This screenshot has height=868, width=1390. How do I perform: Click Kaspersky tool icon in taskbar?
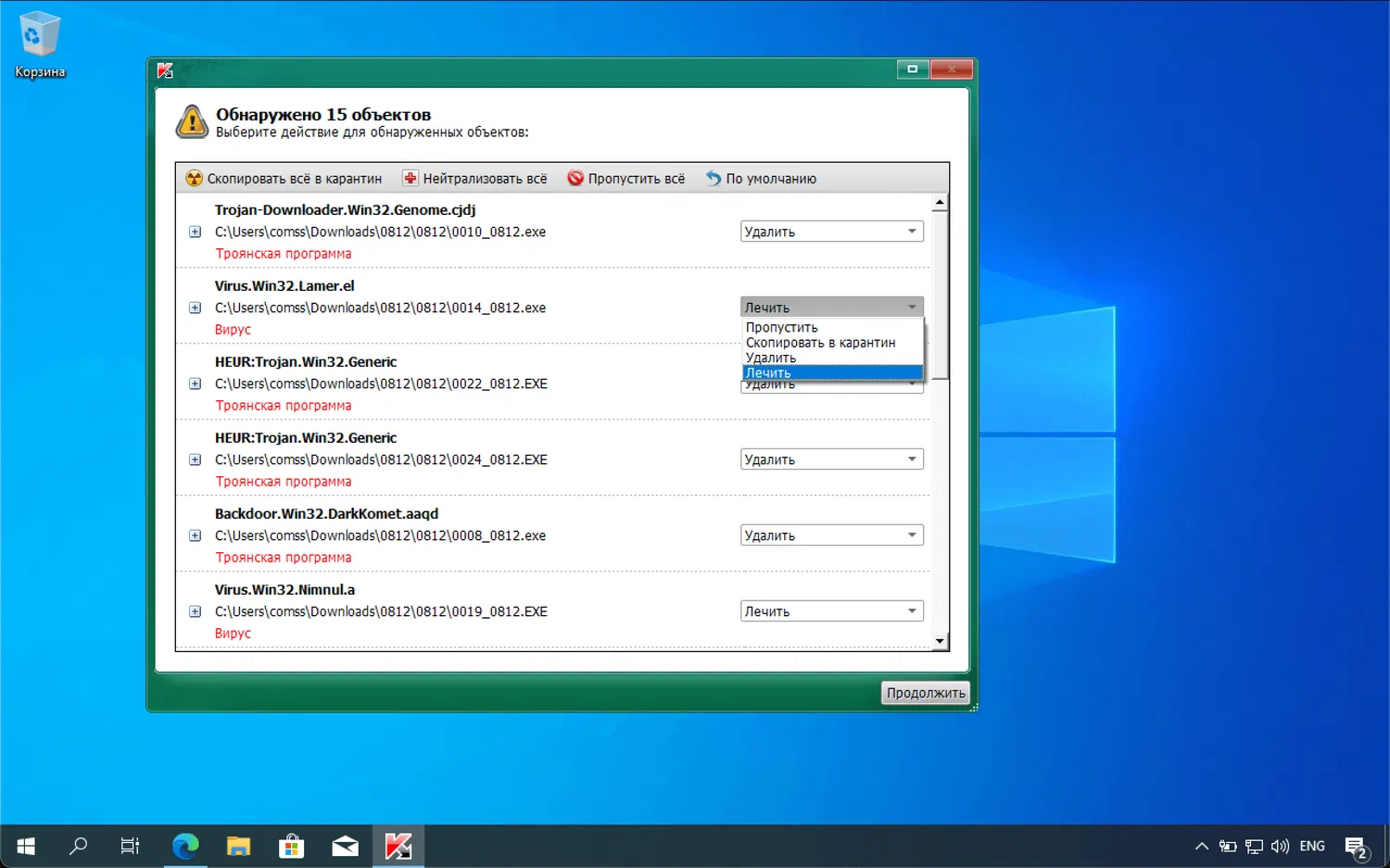click(398, 846)
